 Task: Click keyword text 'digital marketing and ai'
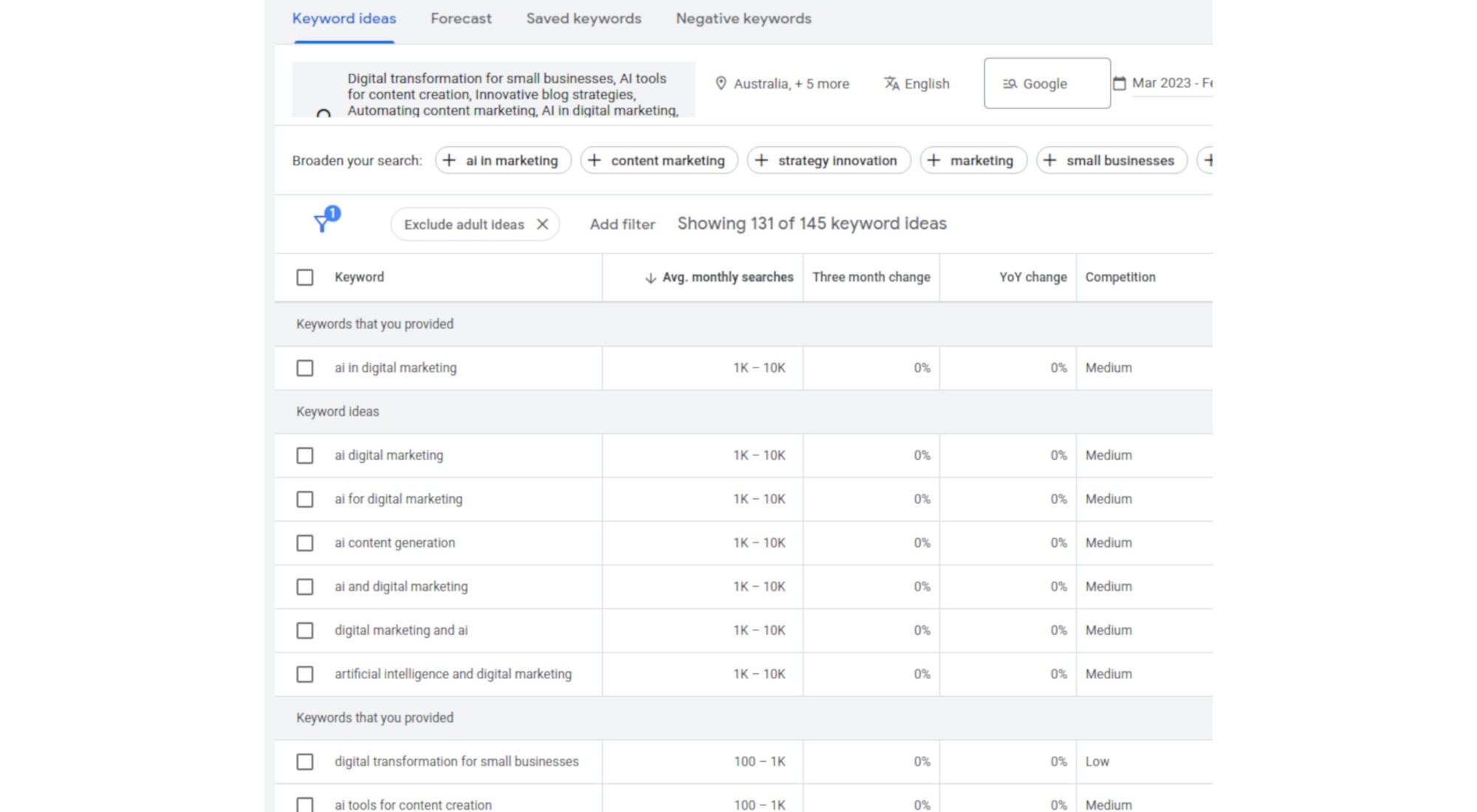click(401, 630)
